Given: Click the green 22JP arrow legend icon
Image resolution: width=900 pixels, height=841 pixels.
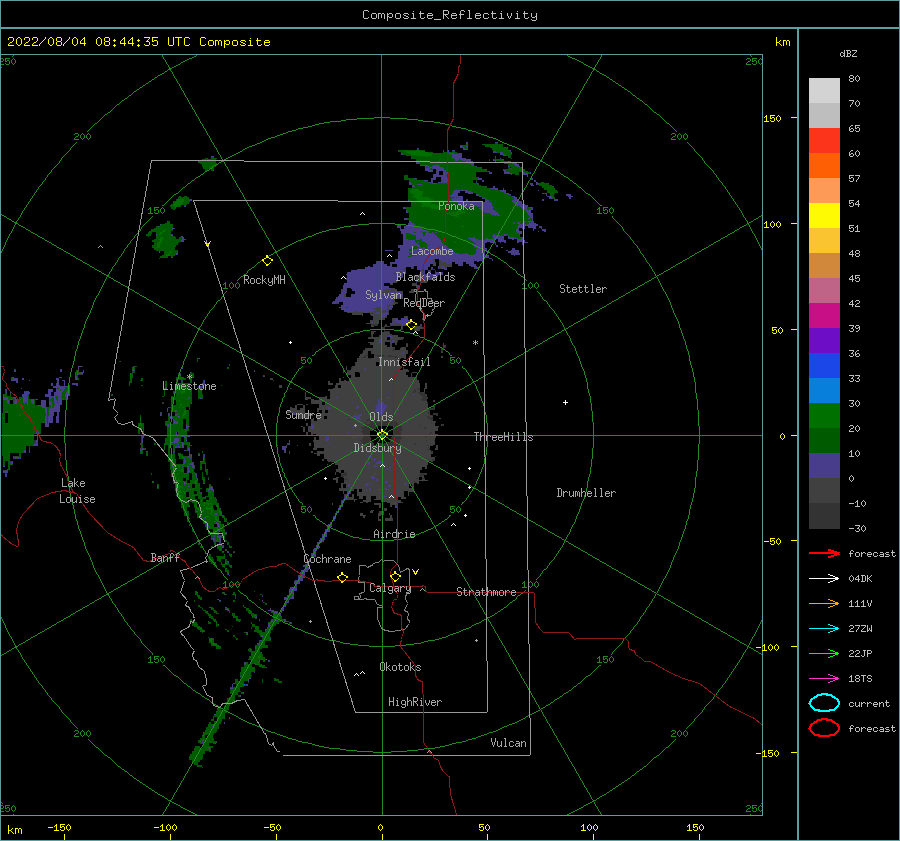Looking at the screenshot, I should (x=824, y=653).
